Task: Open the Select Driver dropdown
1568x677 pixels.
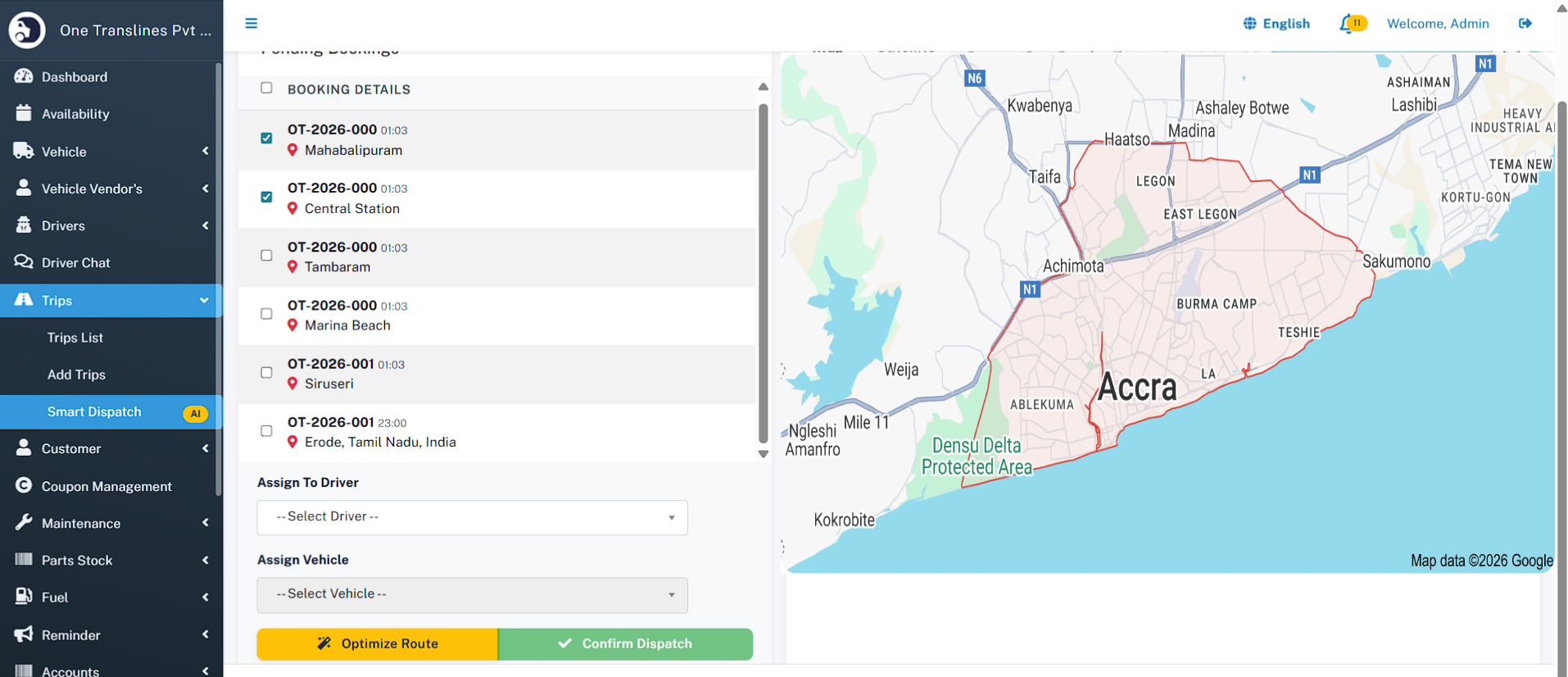Action: 472,517
